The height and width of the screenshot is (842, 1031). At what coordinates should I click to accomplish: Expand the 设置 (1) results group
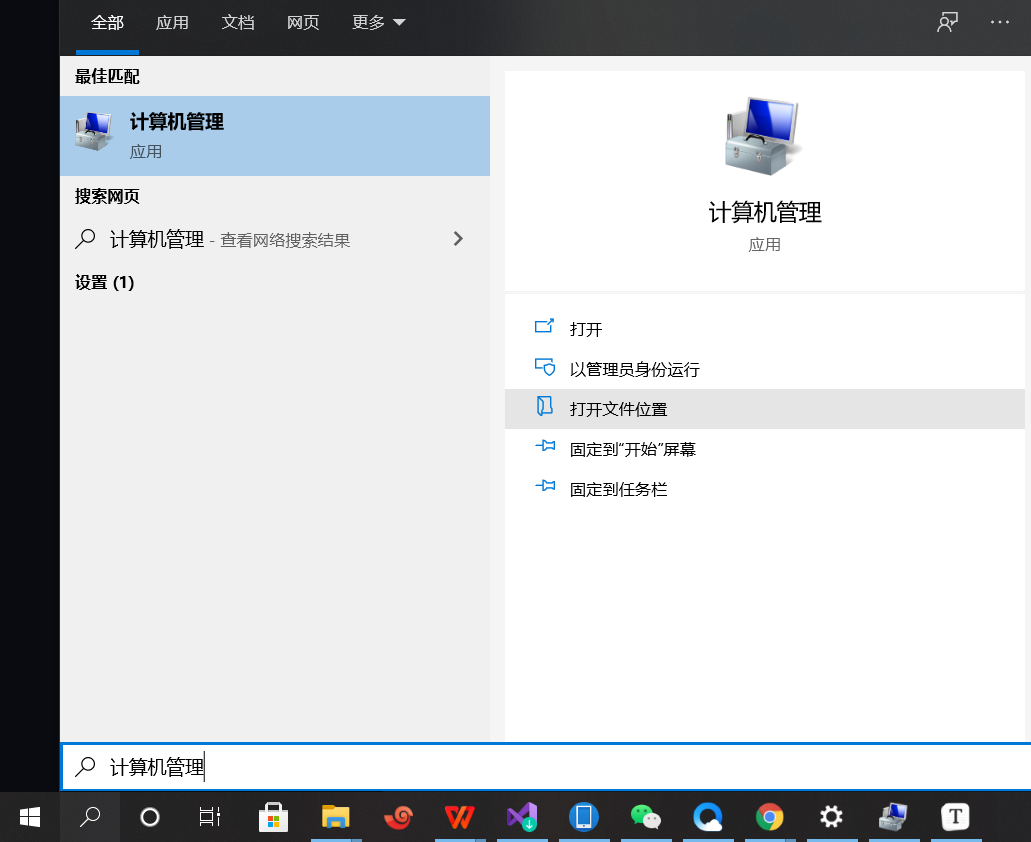(105, 283)
